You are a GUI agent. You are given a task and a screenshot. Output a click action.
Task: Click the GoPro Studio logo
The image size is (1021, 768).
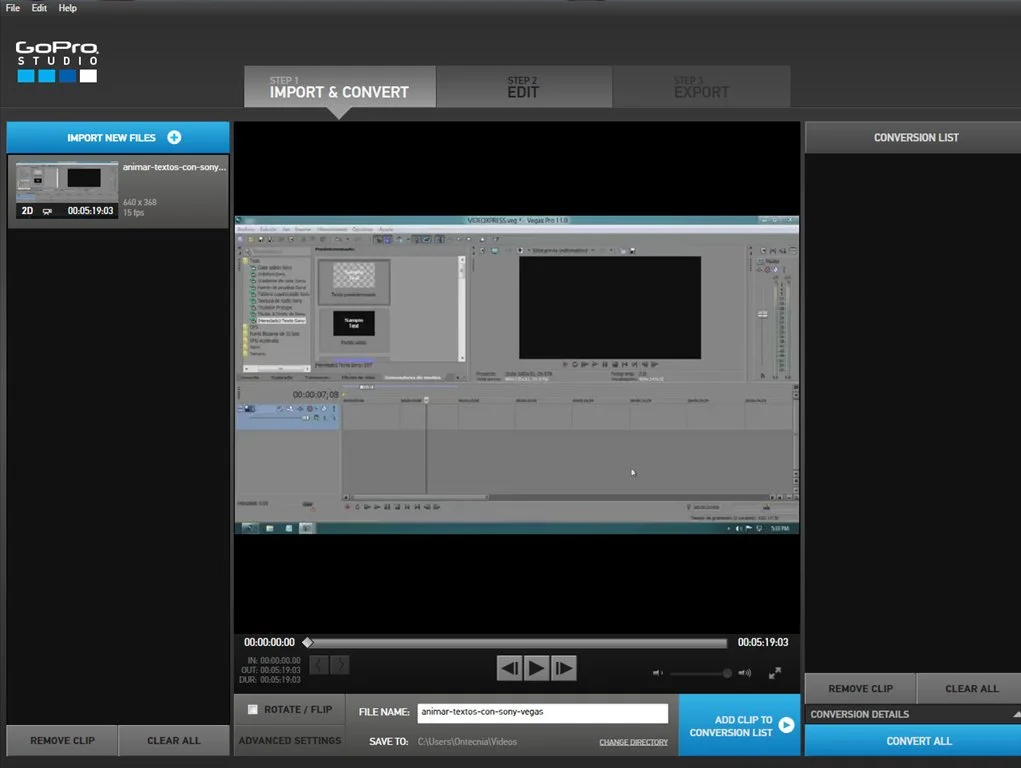[57, 61]
